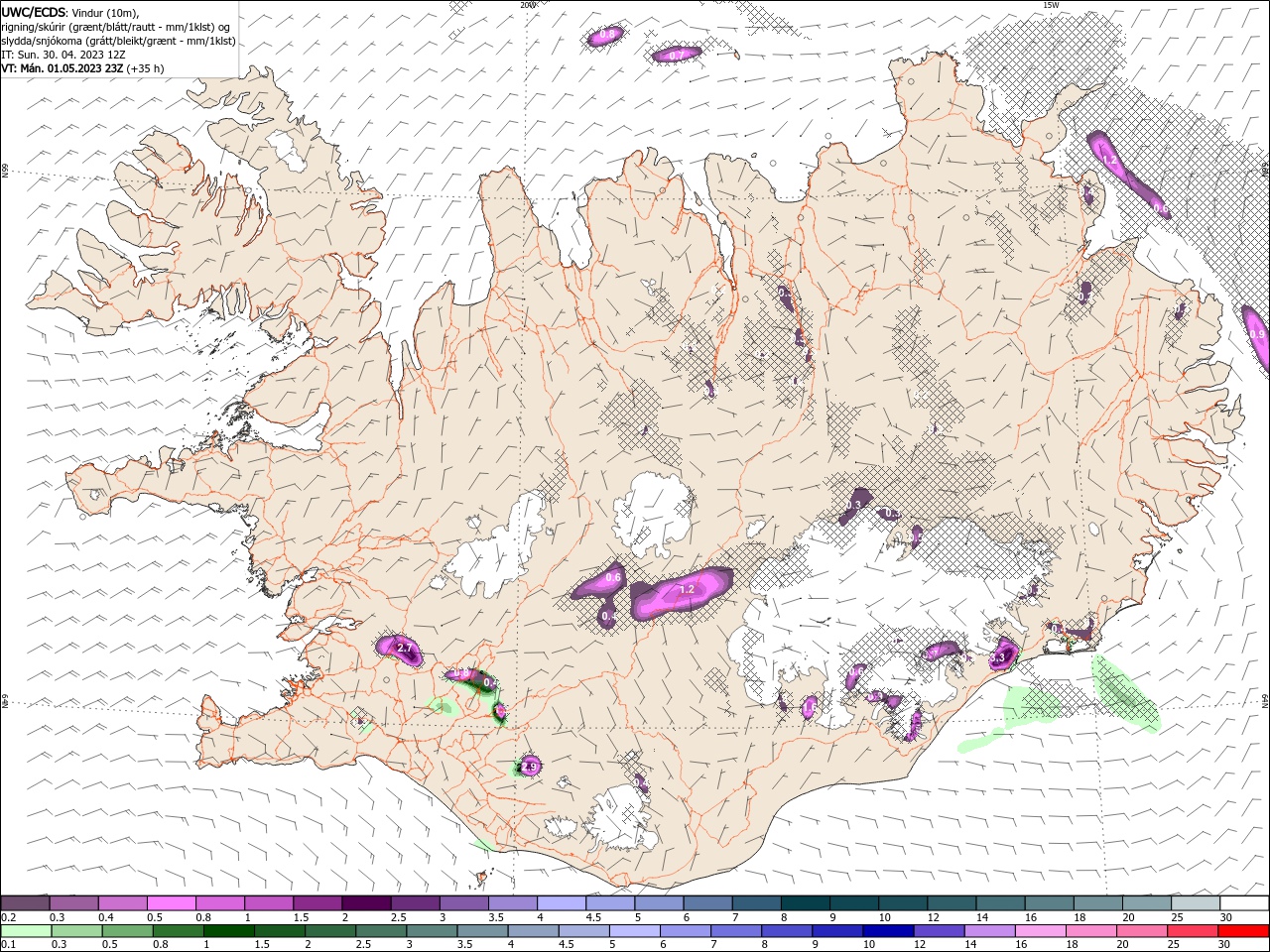The width and height of the screenshot is (1270, 952).
Task: Pick red swatch at bottom row's 30
Action: pyautogui.click(x=1245, y=931)
